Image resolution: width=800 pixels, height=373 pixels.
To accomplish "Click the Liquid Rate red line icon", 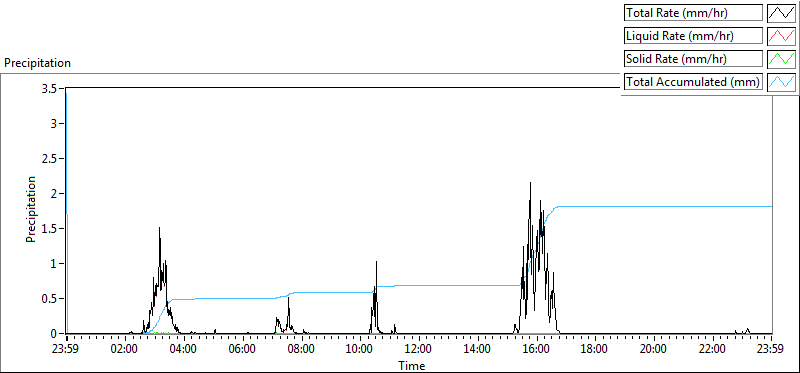I will (781, 36).
